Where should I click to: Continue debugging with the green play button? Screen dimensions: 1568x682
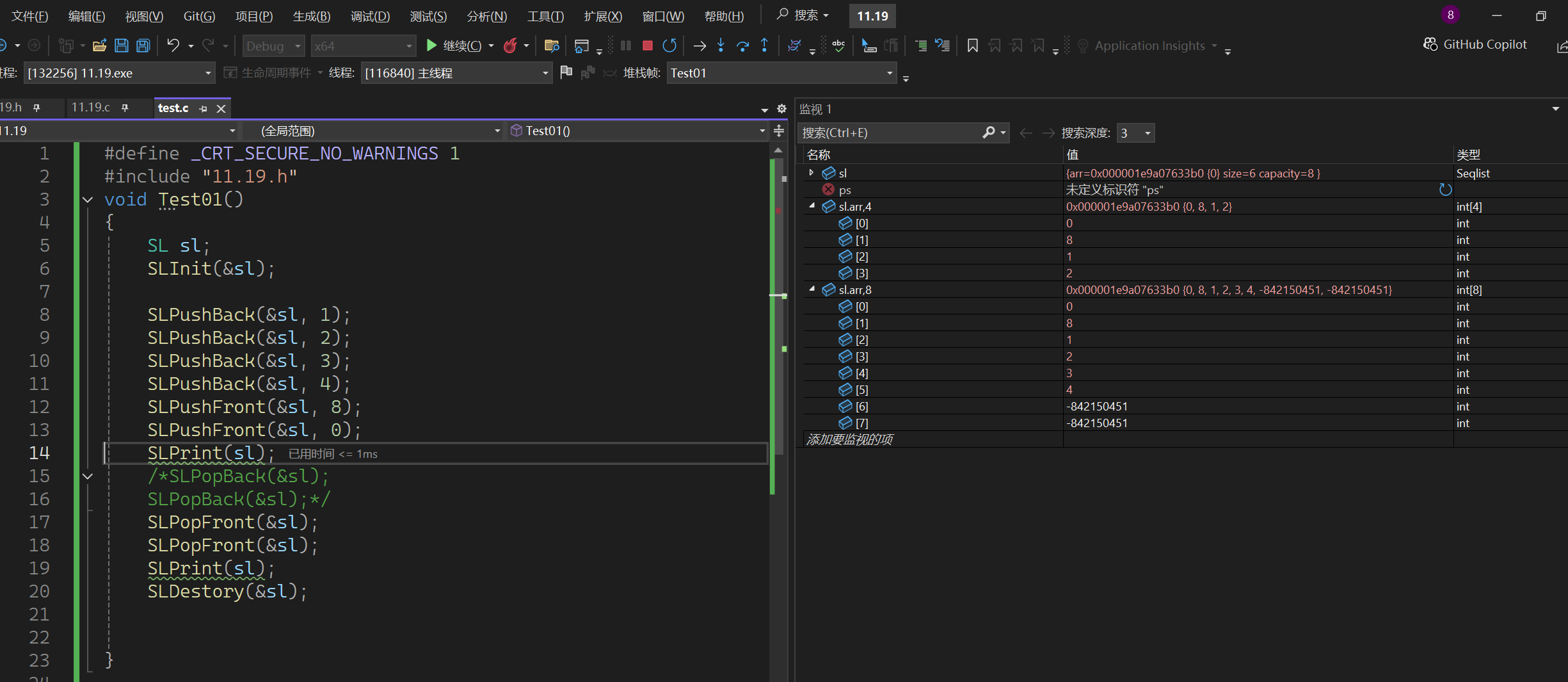pyautogui.click(x=431, y=45)
